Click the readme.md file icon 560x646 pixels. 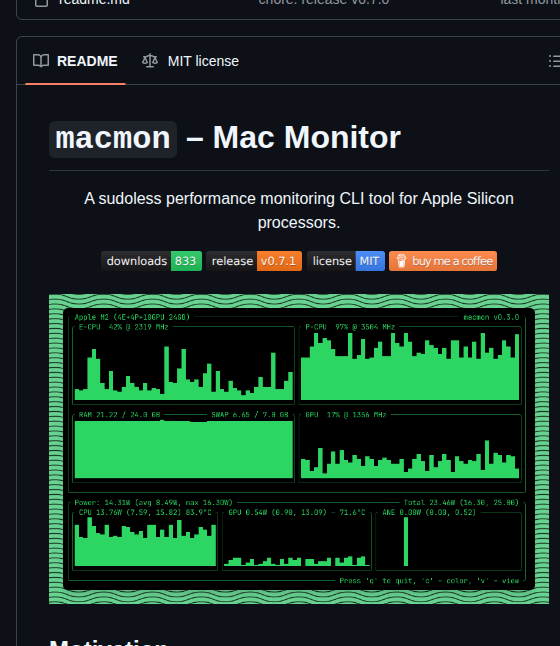(x=41, y=2)
